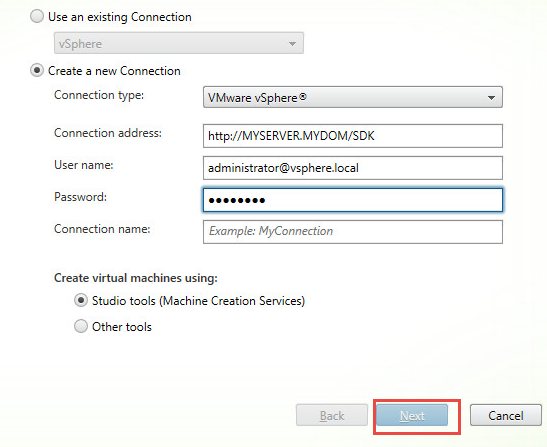Select the Use an existing Connection radio button
Image resolution: width=547 pixels, height=447 pixels.
pos(37,16)
